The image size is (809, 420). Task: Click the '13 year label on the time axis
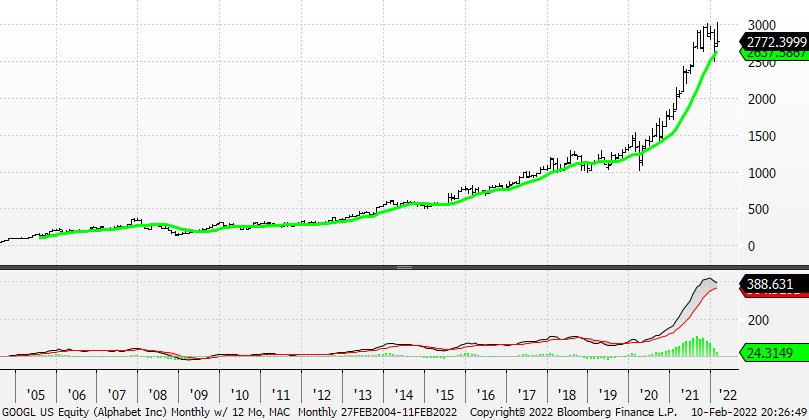click(x=363, y=395)
